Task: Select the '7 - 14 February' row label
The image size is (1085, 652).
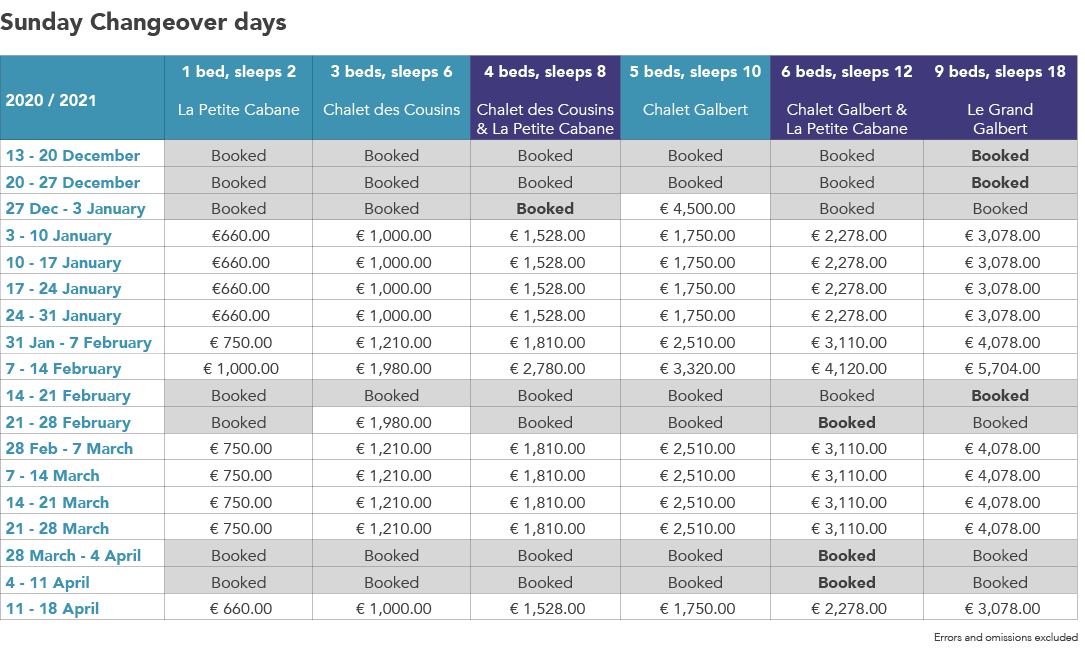Action: 63,369
